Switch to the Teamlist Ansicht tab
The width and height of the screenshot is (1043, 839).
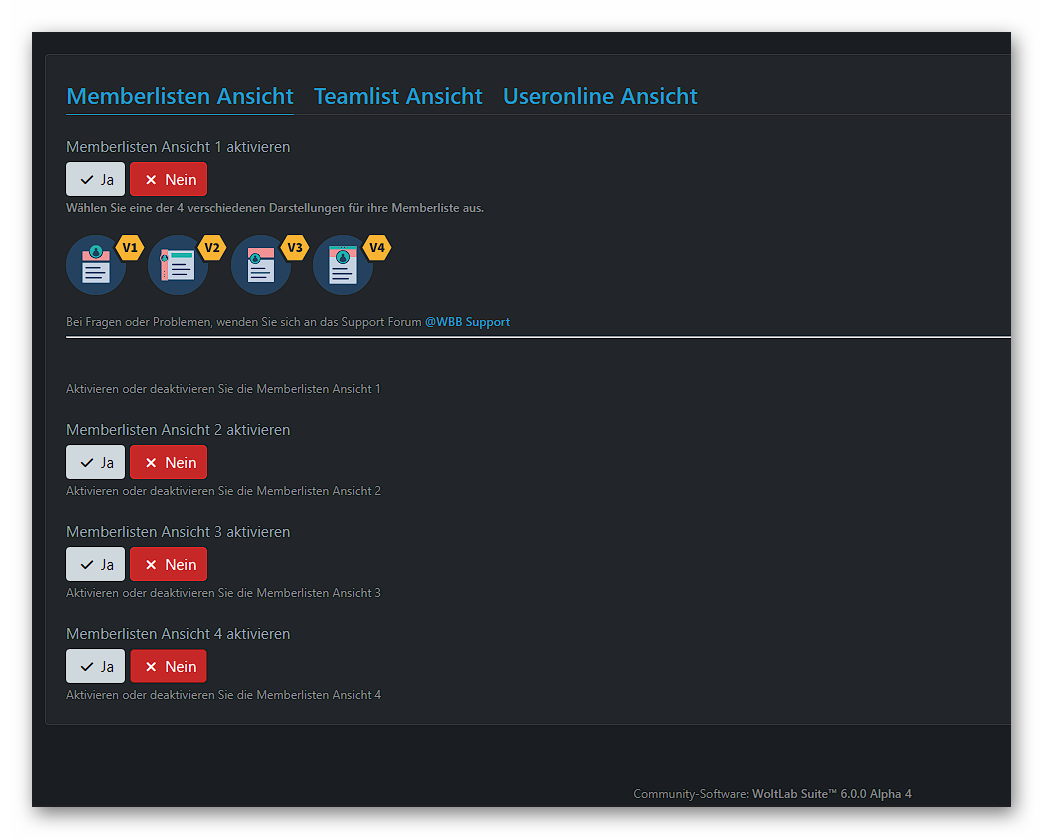[398, 96]
